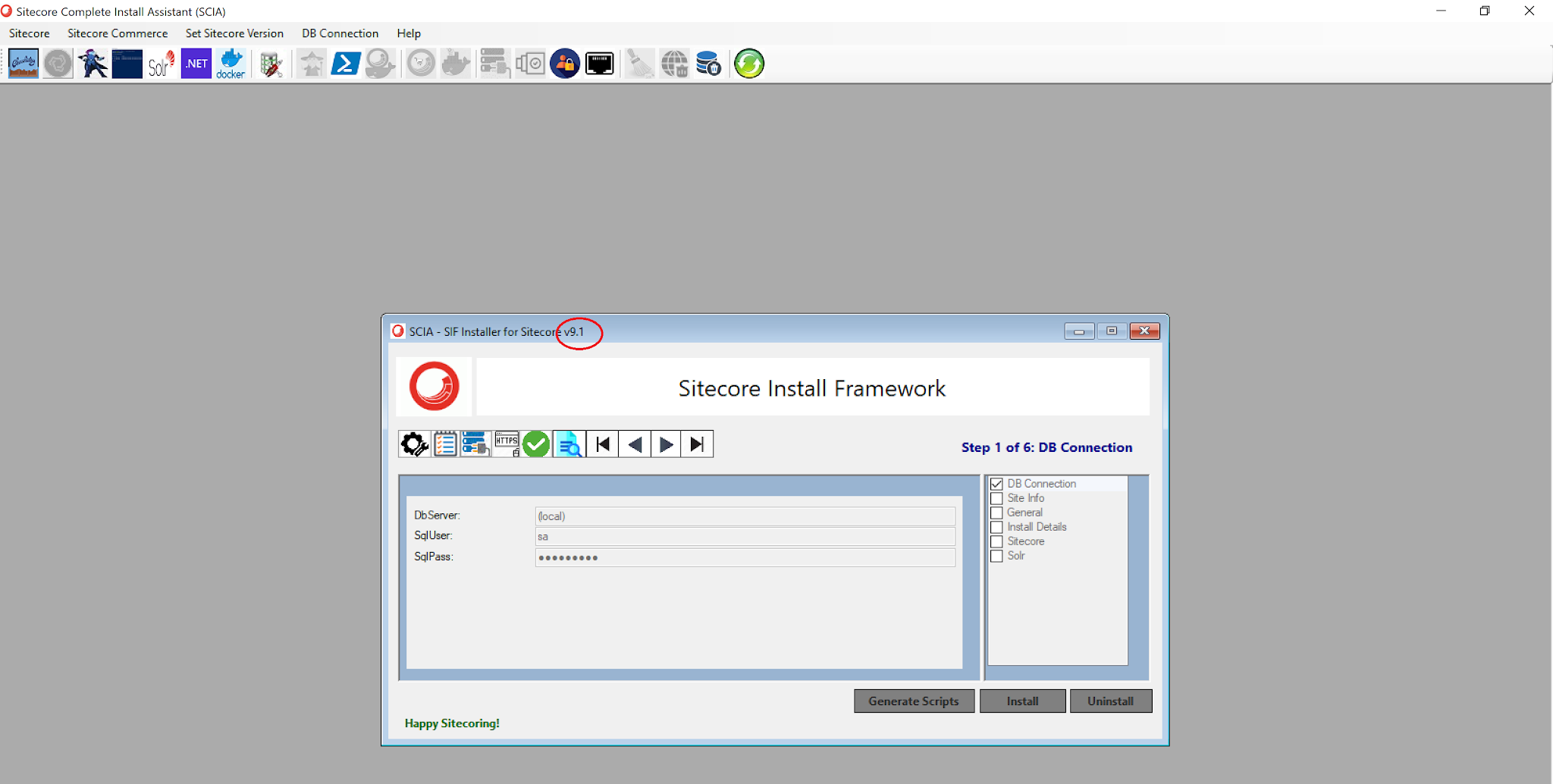Screen dimensions: 1553x784
Task: Check the General checkbox
Action: point(997,513)
